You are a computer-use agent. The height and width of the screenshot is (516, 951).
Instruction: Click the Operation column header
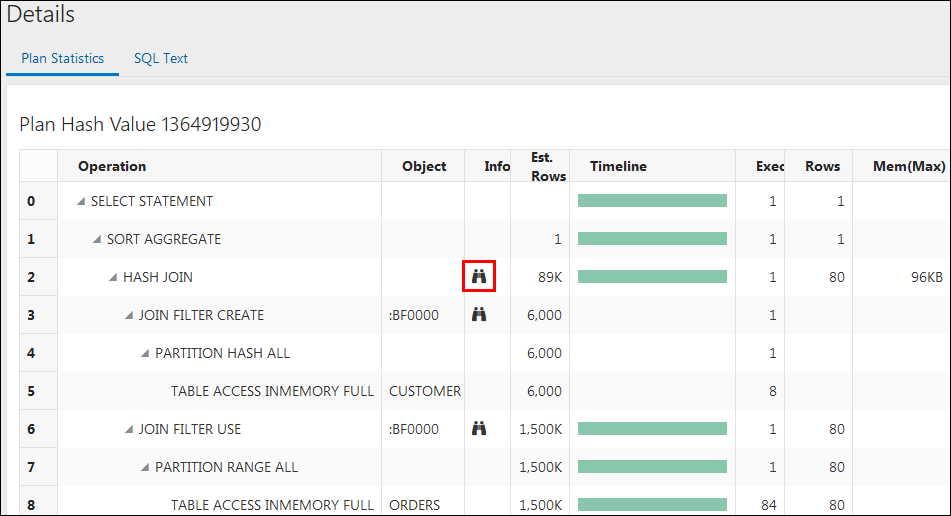pyautogui.click(x=112, y=166)
